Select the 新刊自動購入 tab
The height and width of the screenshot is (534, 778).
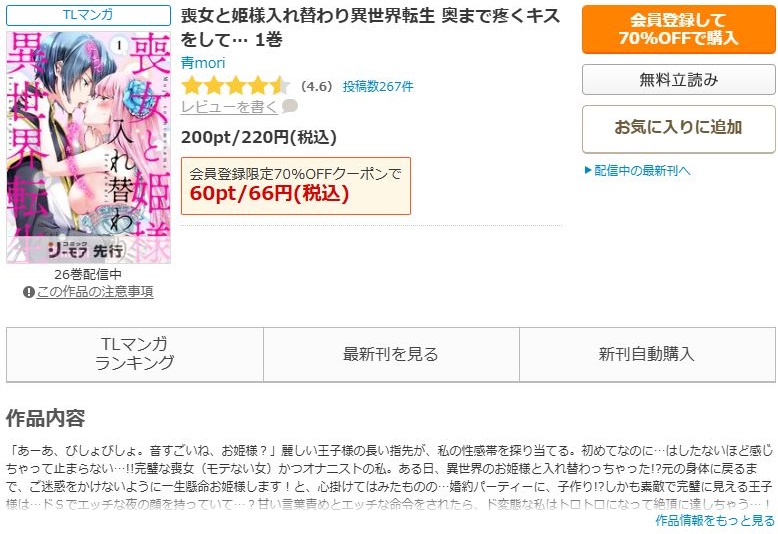pos(647,354)
